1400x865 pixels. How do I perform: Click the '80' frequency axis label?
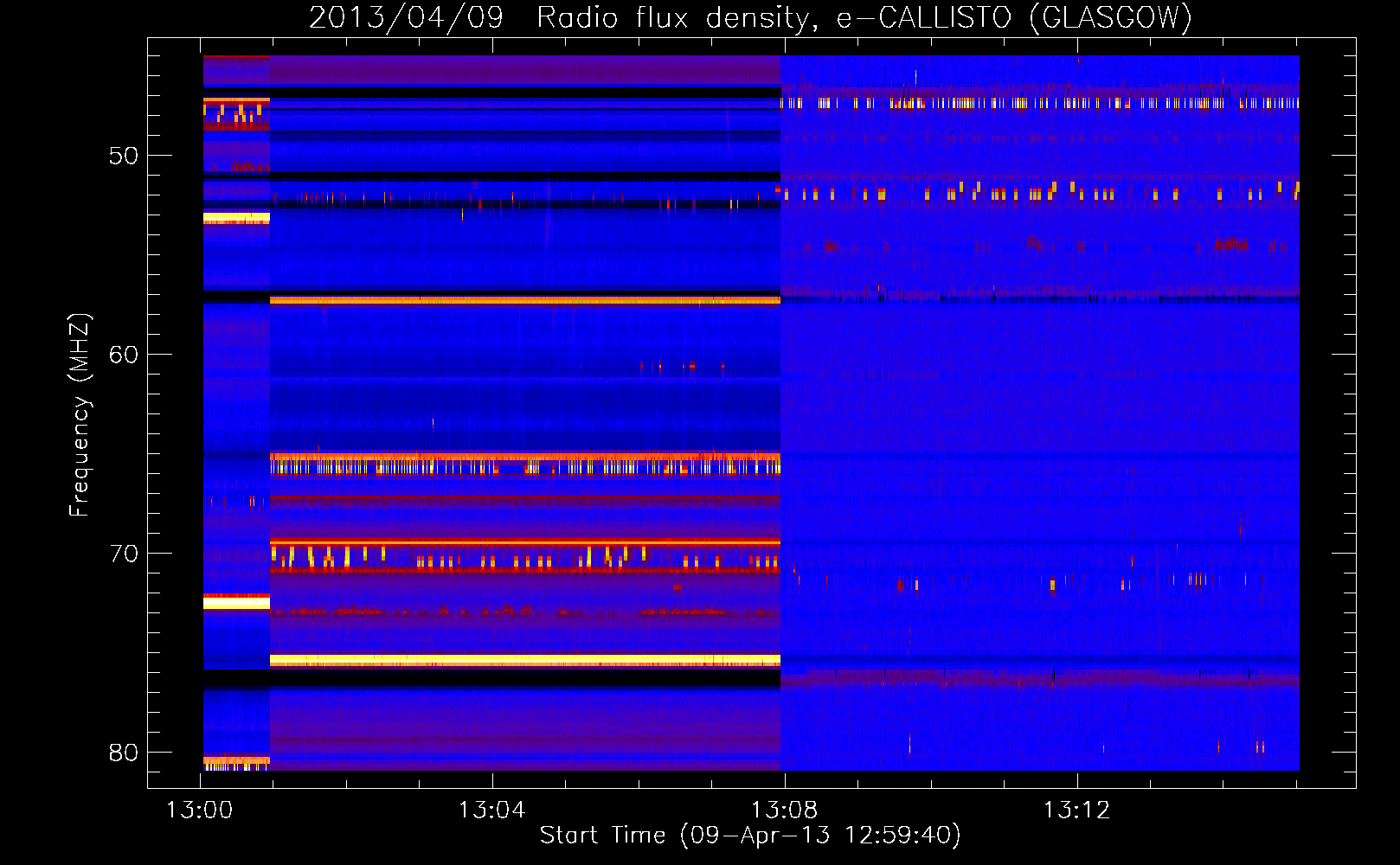click(124, 753)
